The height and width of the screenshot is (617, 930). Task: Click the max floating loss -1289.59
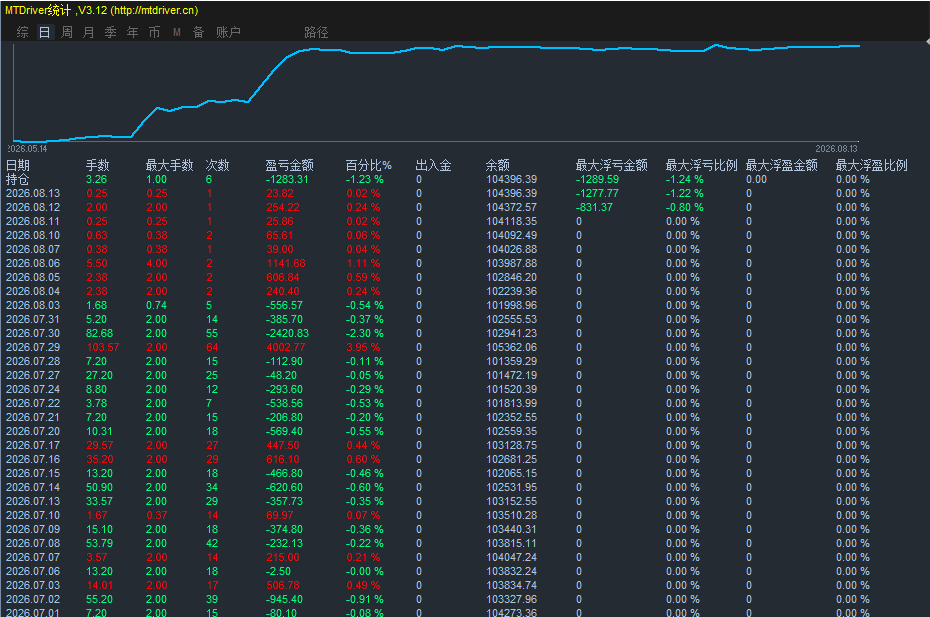[597, 179]
